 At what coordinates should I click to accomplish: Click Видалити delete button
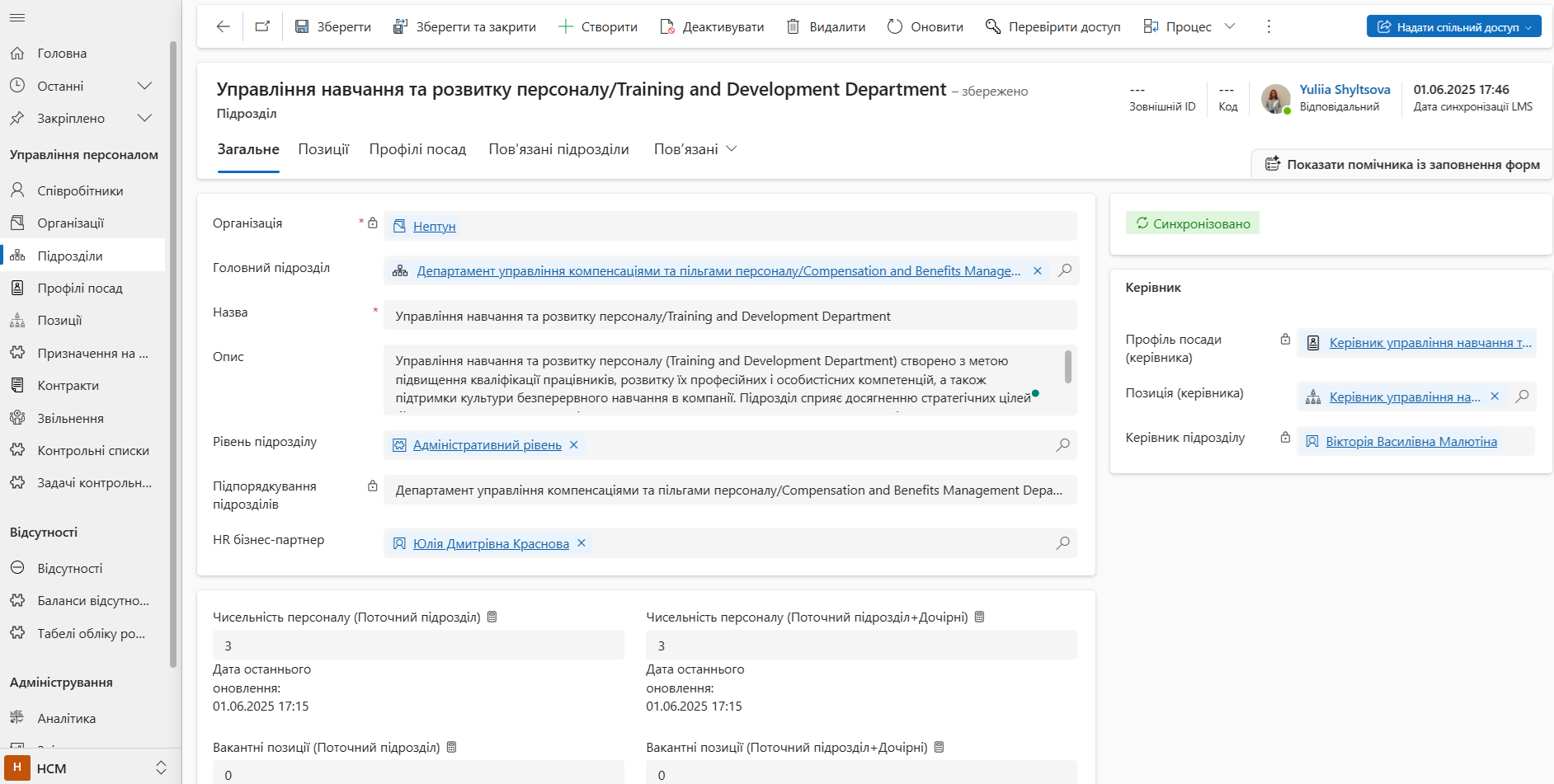pos(826,26)
